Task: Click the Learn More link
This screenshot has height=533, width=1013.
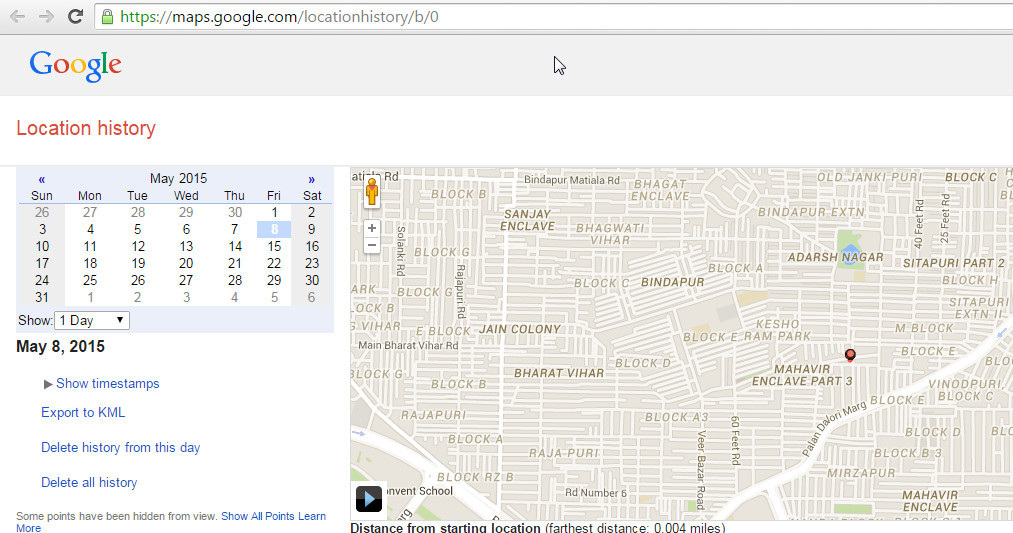Action: click(x=311, y=516)
